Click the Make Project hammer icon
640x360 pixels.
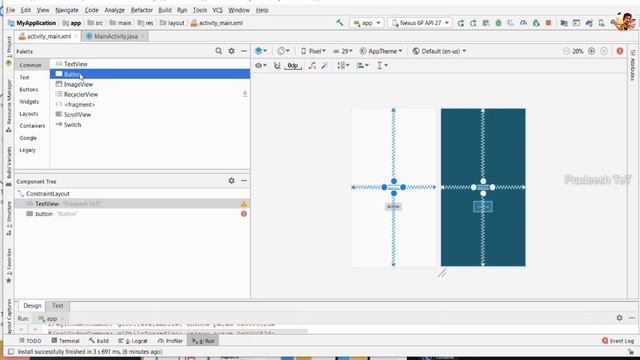tap(340, 23)
